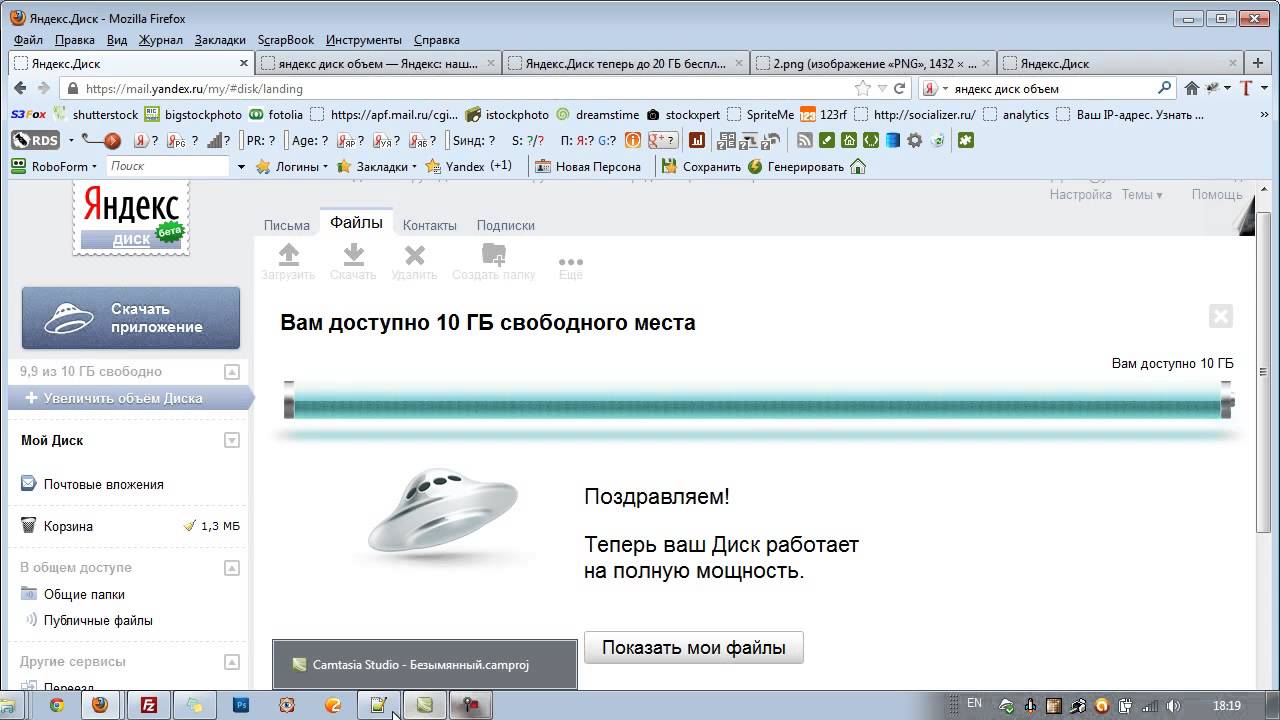Click the gear icon in RDS bar

[x=914, y=140]
